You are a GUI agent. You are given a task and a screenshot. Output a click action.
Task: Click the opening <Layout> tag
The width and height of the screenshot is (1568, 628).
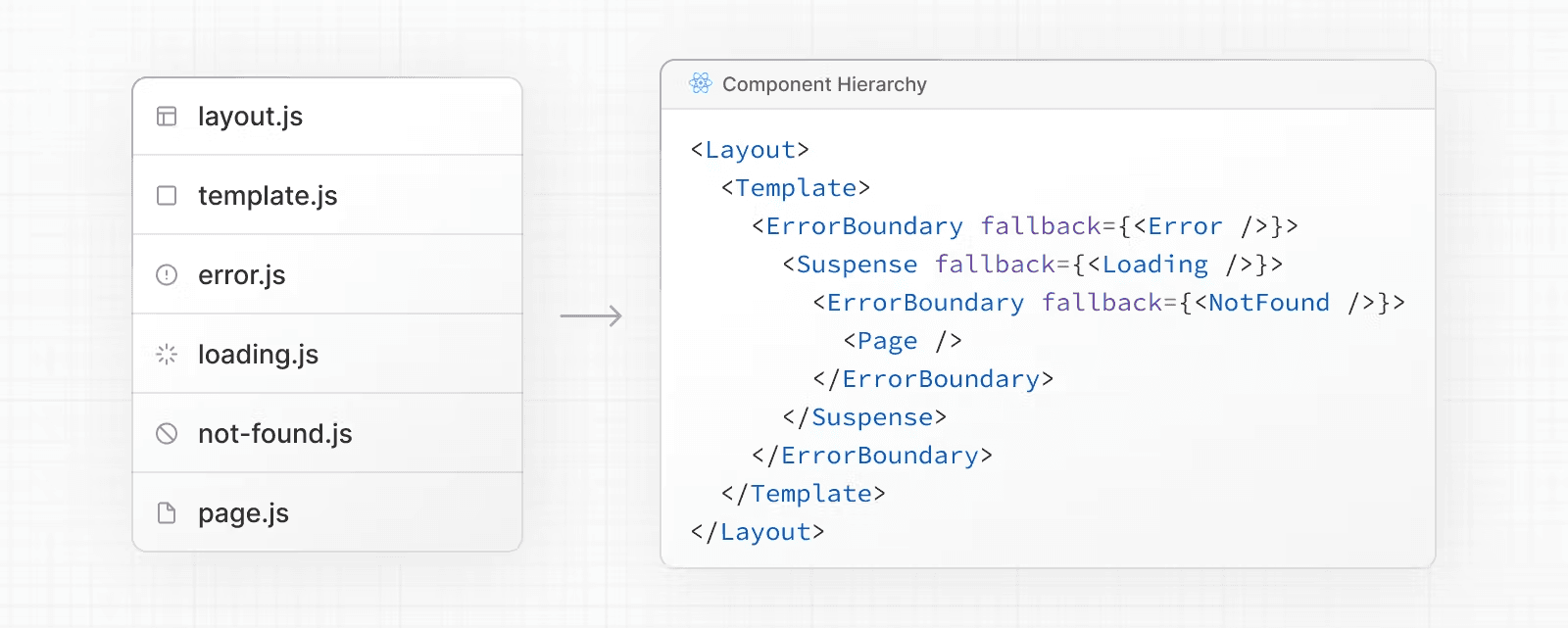pos(750,150)
